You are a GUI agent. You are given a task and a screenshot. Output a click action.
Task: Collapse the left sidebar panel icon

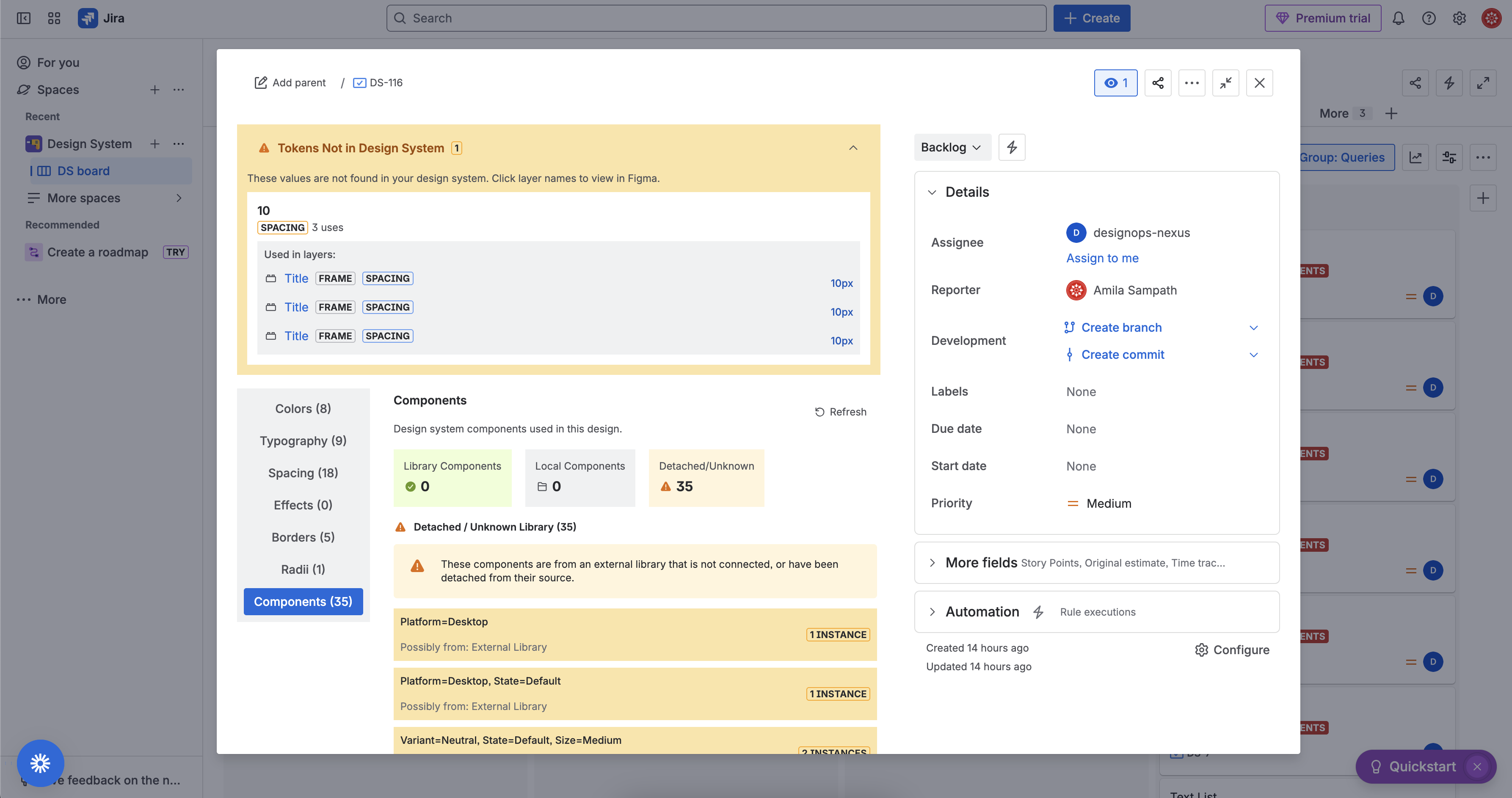pyautogui.click(x=23, y=18)
